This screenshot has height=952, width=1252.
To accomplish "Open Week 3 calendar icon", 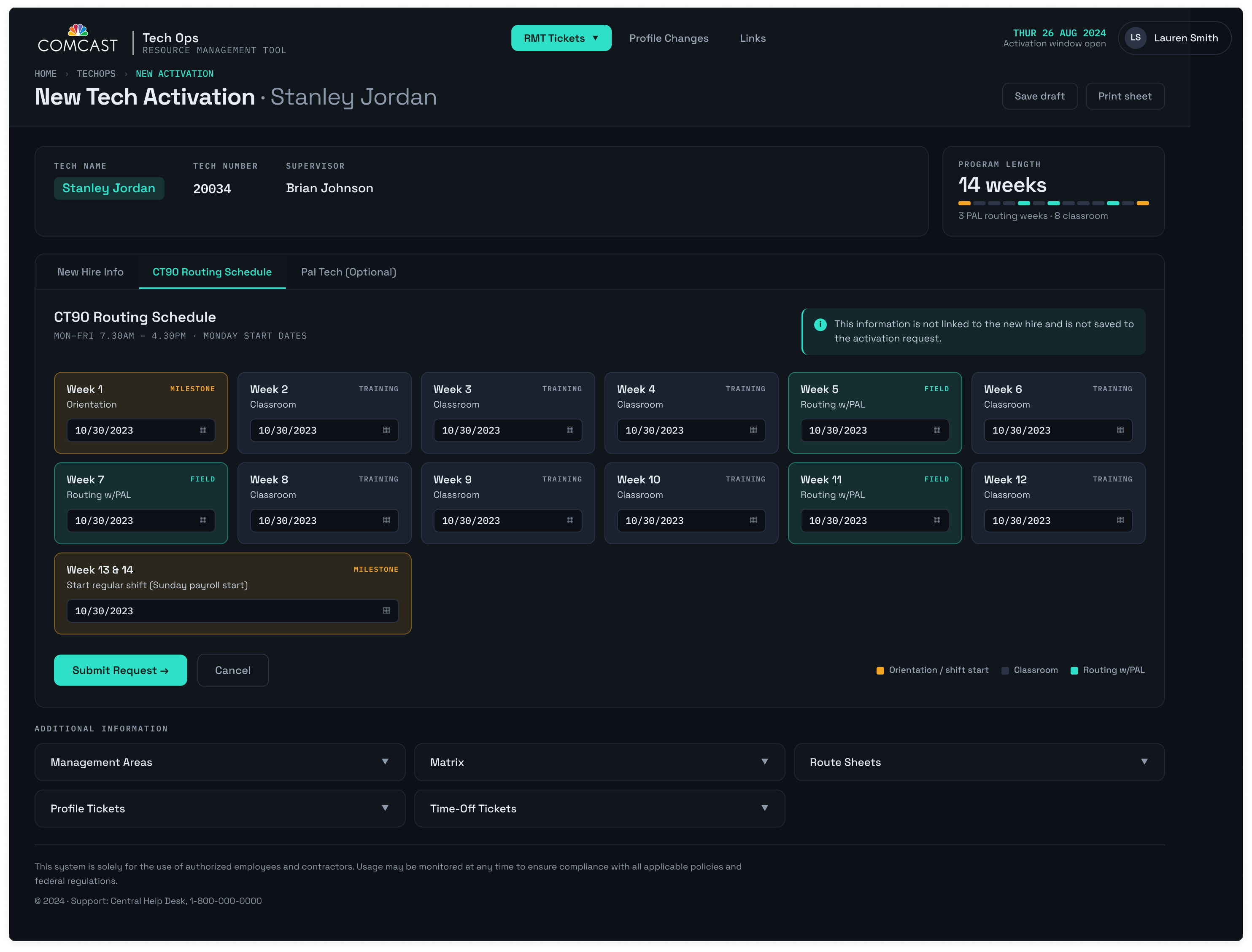I will point(570,430).
